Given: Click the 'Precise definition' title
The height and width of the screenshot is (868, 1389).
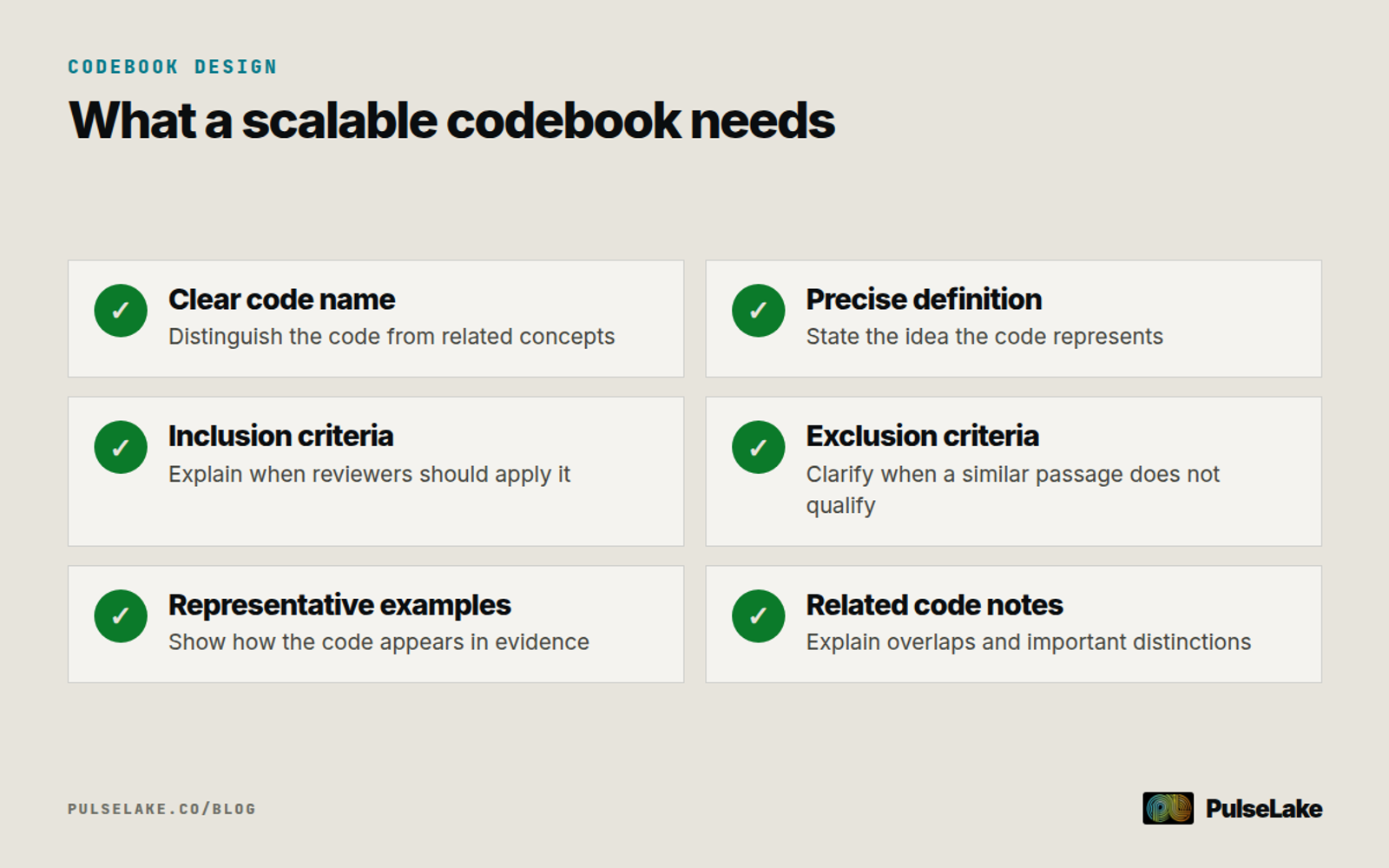Looking at the screenshot, I should 924,299.
